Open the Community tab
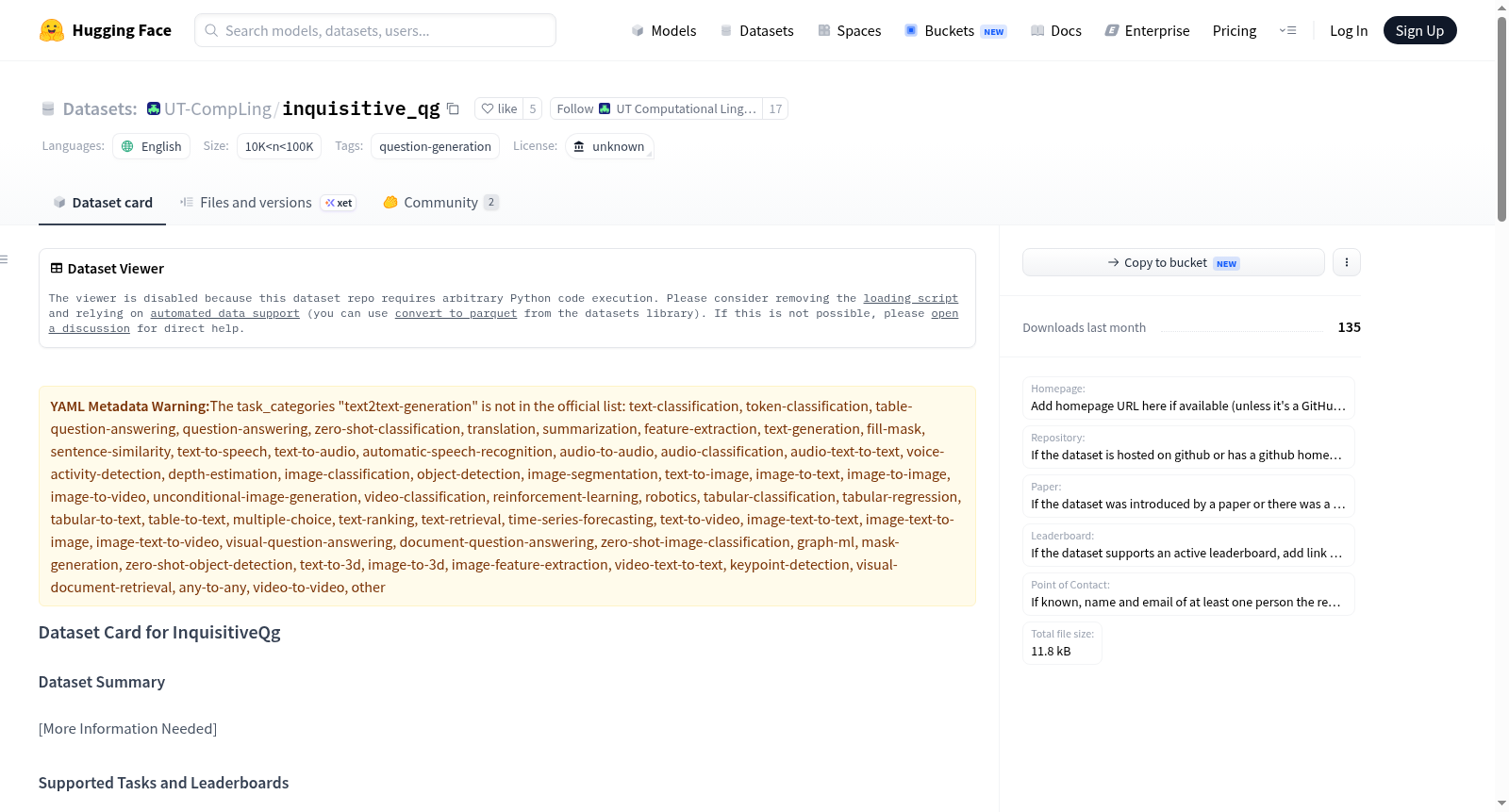This screenshot has width=1509, height=812. 440,202
